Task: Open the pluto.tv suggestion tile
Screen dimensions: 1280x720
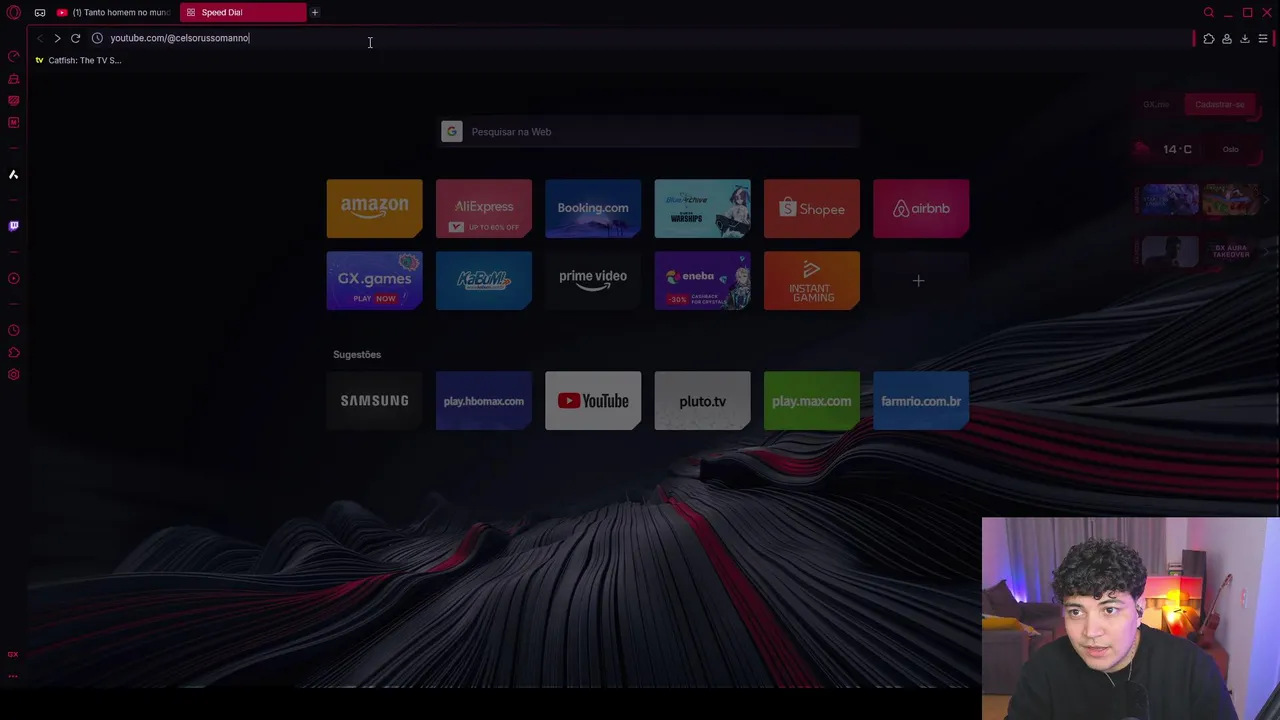Action: pos(702,401)
